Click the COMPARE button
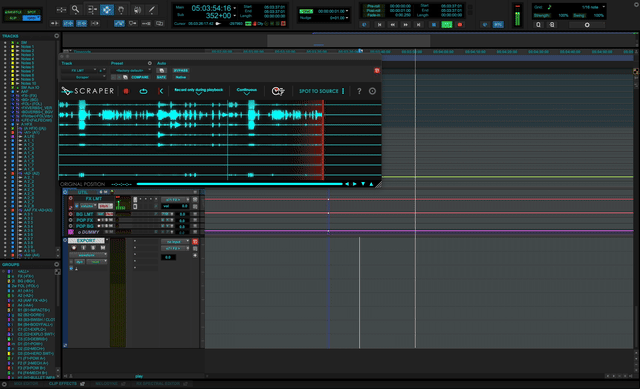 click(140, 77)
